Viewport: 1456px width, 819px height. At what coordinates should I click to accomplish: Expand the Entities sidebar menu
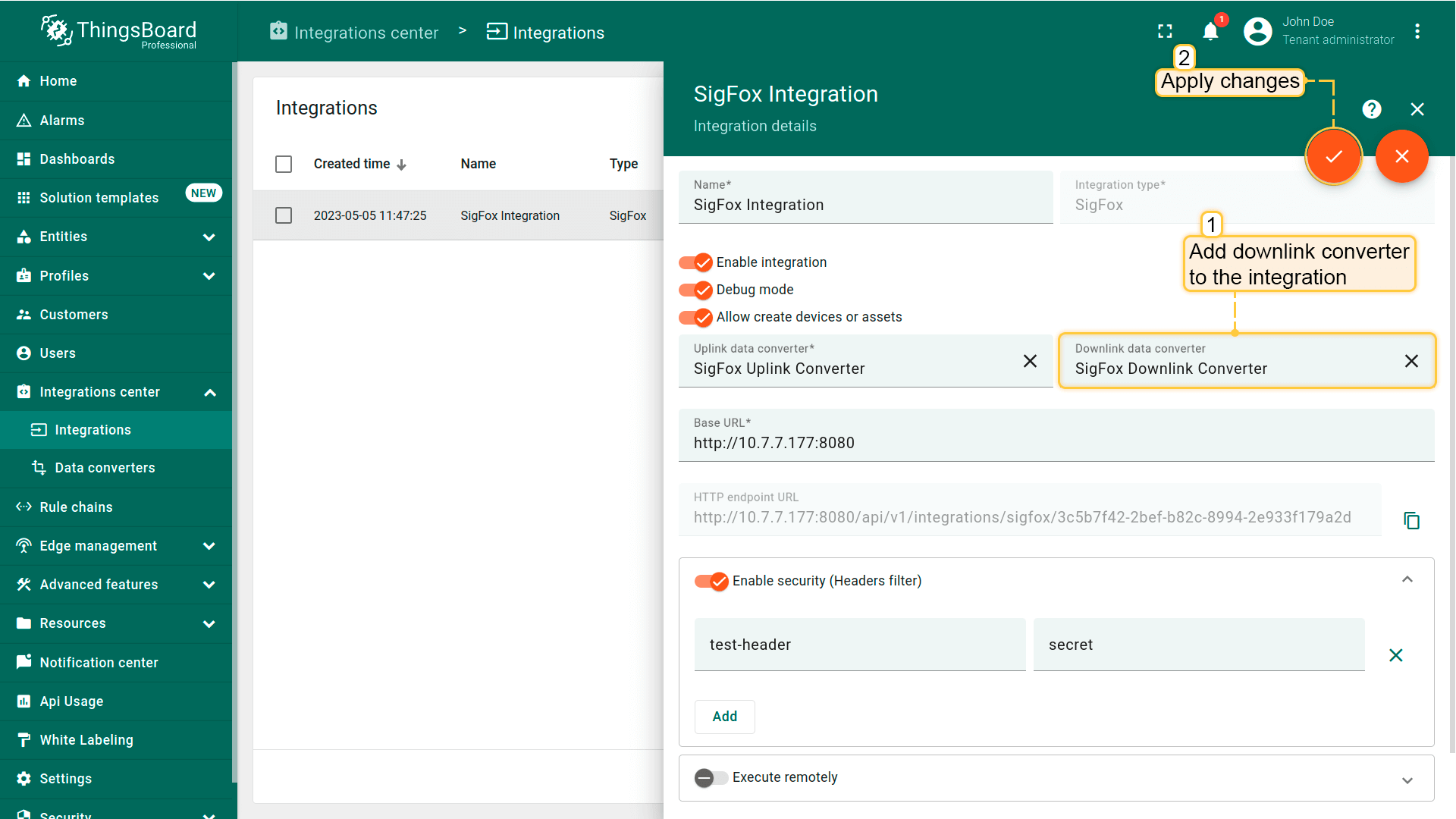click(209, 237)
